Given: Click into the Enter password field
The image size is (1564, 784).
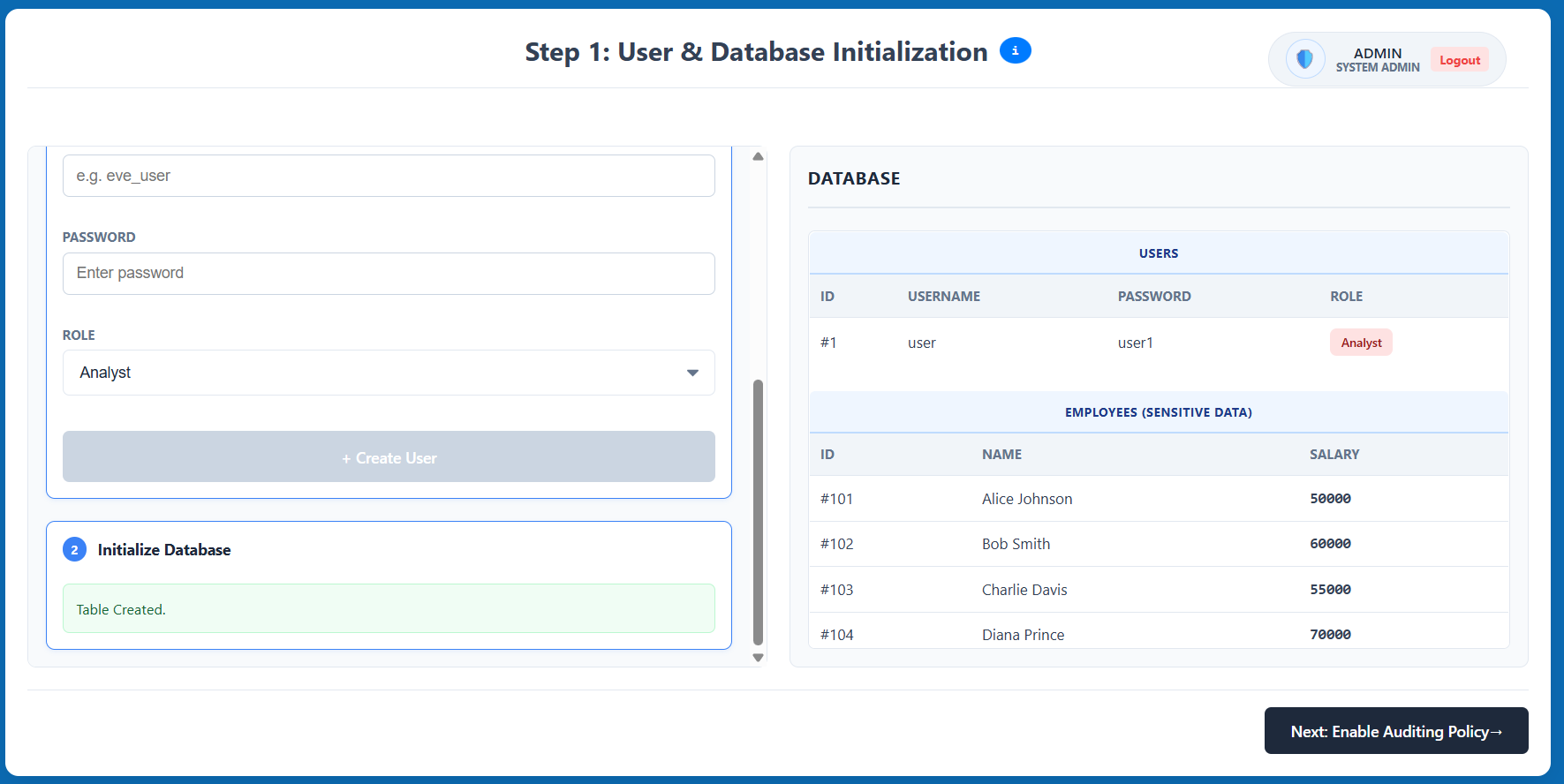Looking at the screenshot, I should [388, 274].
